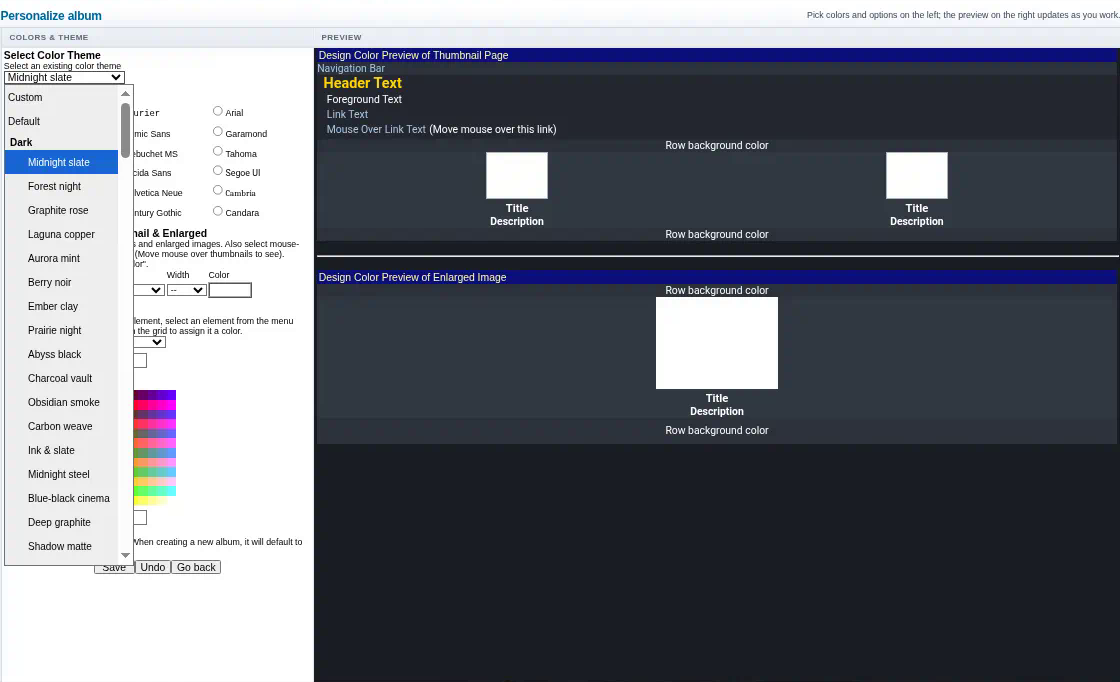
Task: Click the theme list scrollbar thumb
Action: (126, 131)
